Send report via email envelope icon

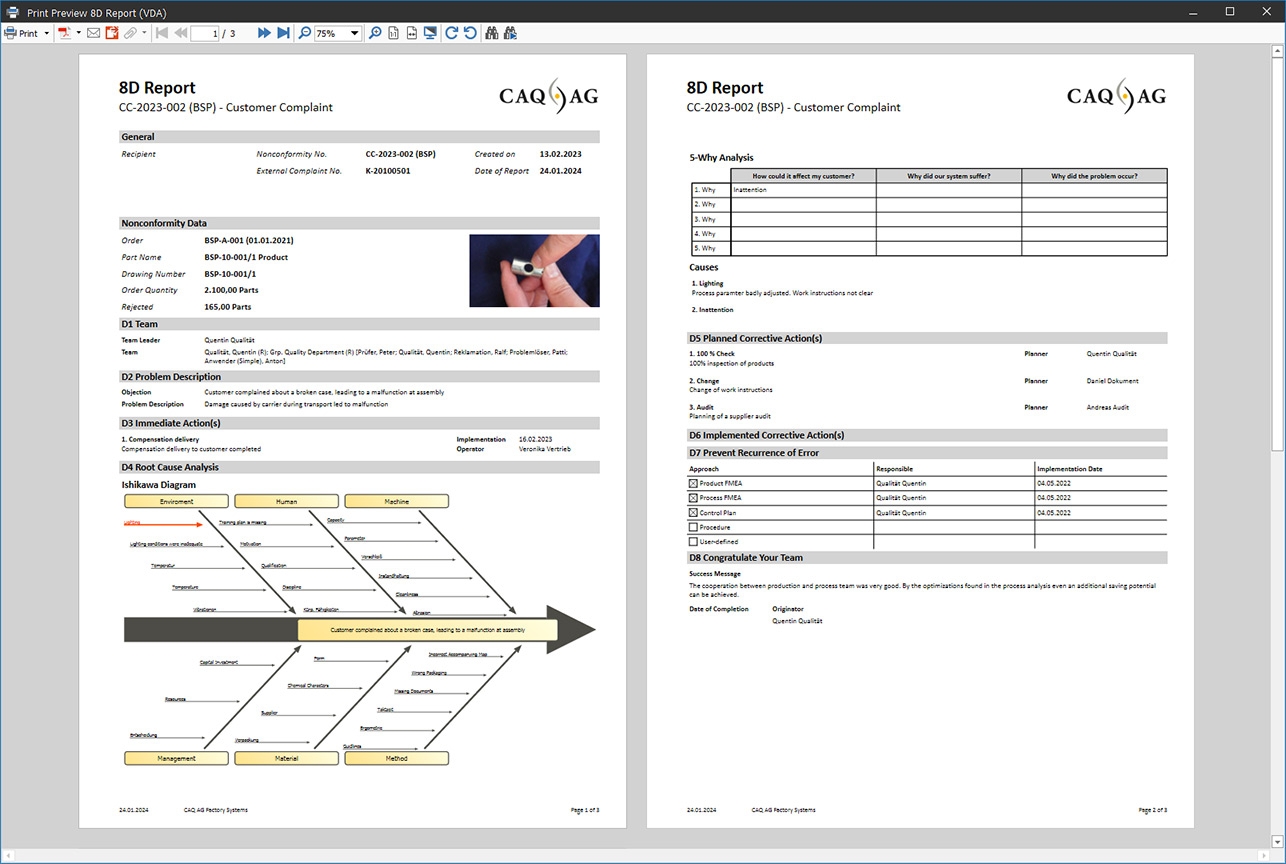point(93,33)
